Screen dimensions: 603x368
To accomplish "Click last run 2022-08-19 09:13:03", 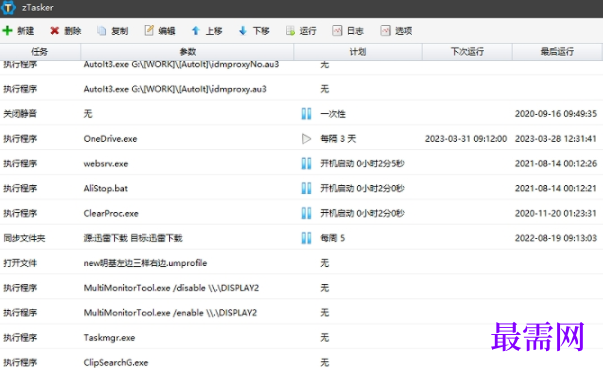I will coord(556,238).
